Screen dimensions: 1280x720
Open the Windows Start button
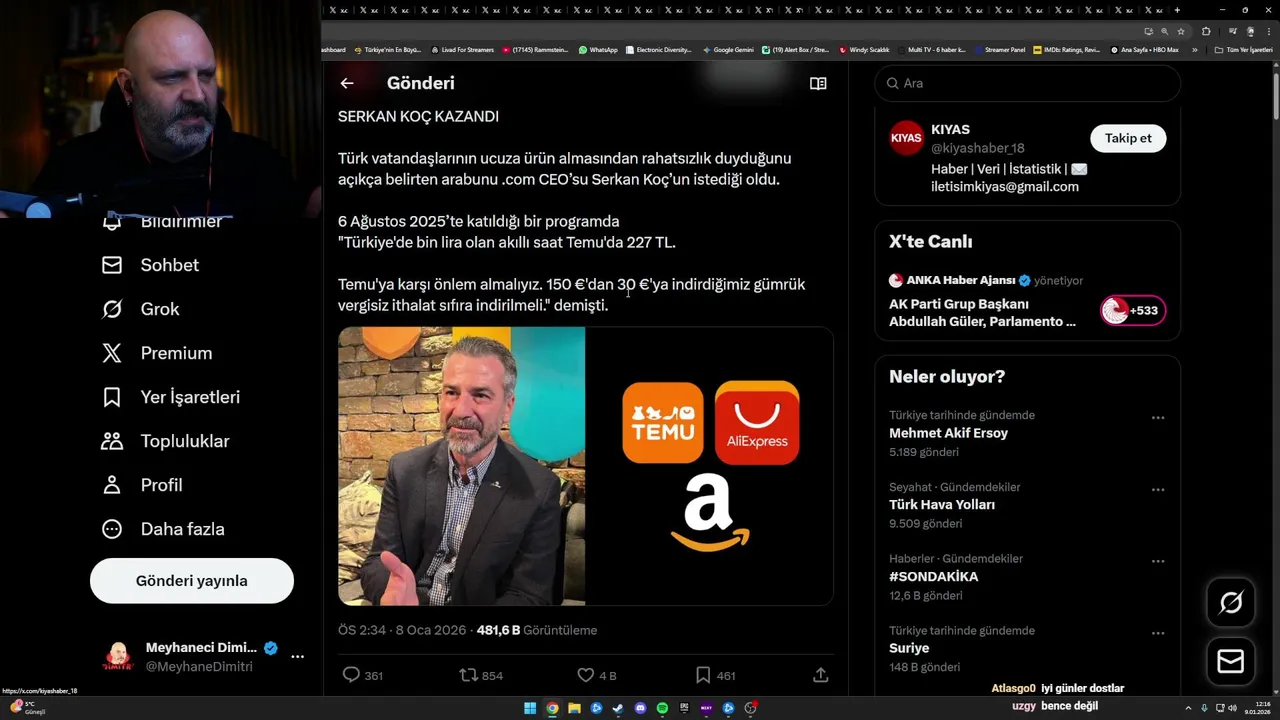530,708
